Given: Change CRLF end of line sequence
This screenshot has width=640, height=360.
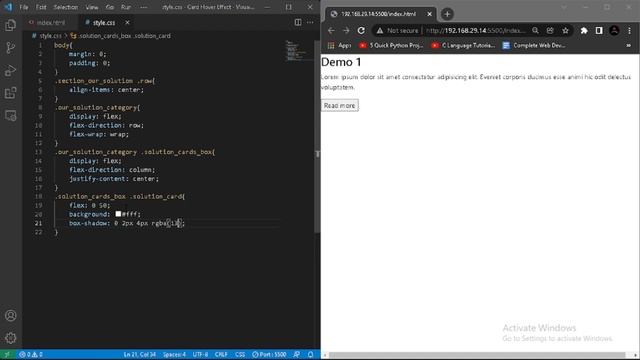Looking at the screenshot, I should pyautogui.click(x=221, y=354).
